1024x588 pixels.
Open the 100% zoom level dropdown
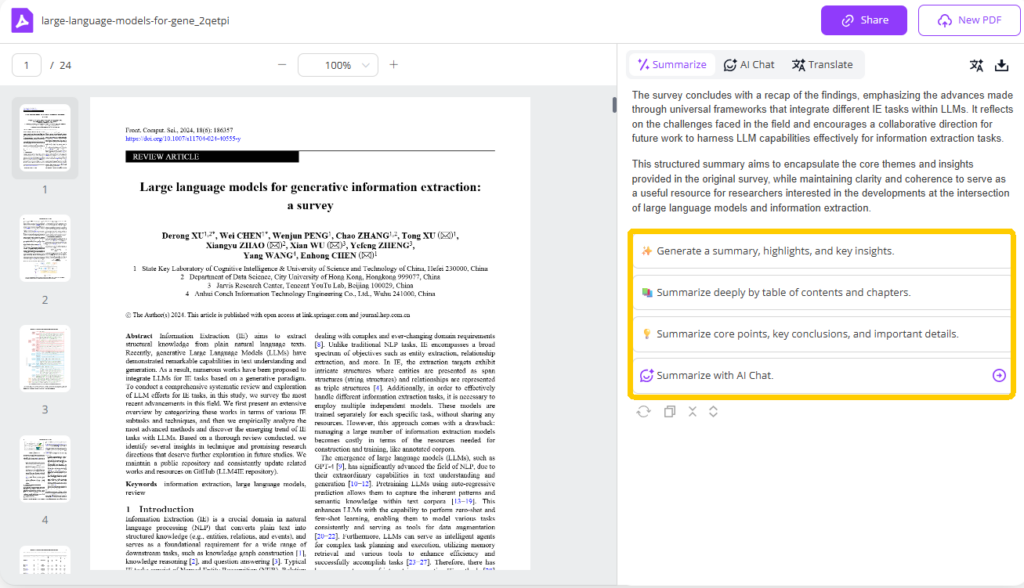pyautogui.click(x=338, y=65)
